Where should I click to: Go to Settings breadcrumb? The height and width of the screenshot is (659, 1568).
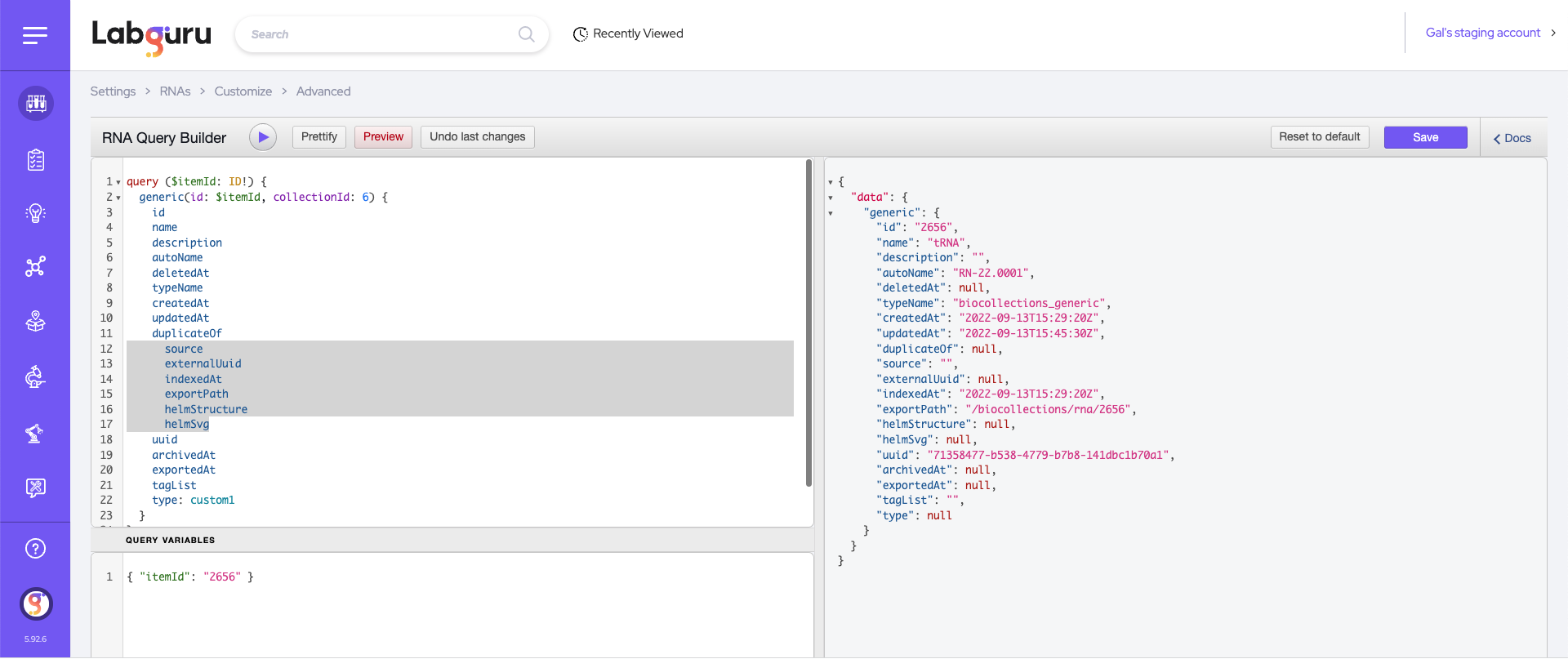click(x=113, y=91)
